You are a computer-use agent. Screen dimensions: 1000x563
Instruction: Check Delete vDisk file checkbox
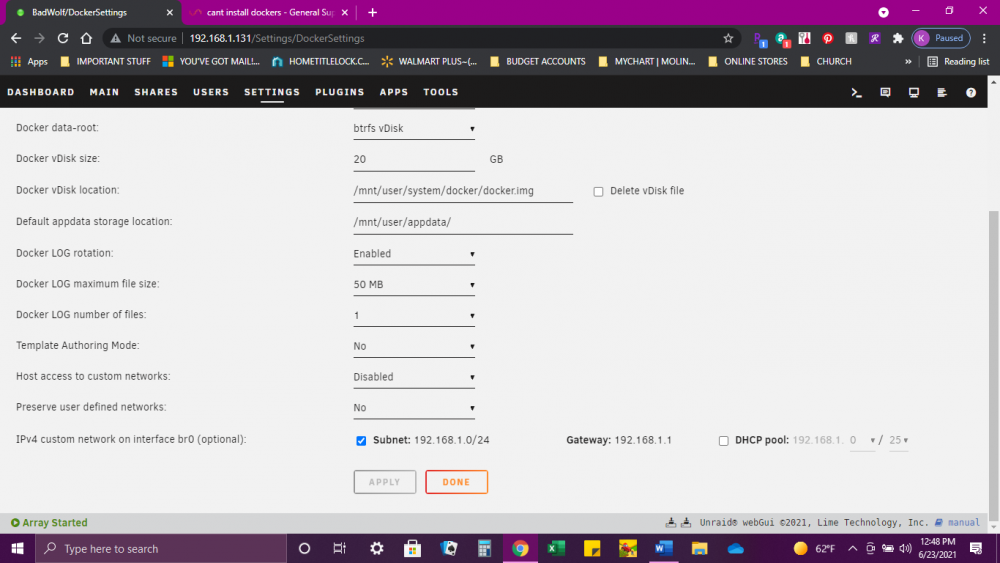598,191
